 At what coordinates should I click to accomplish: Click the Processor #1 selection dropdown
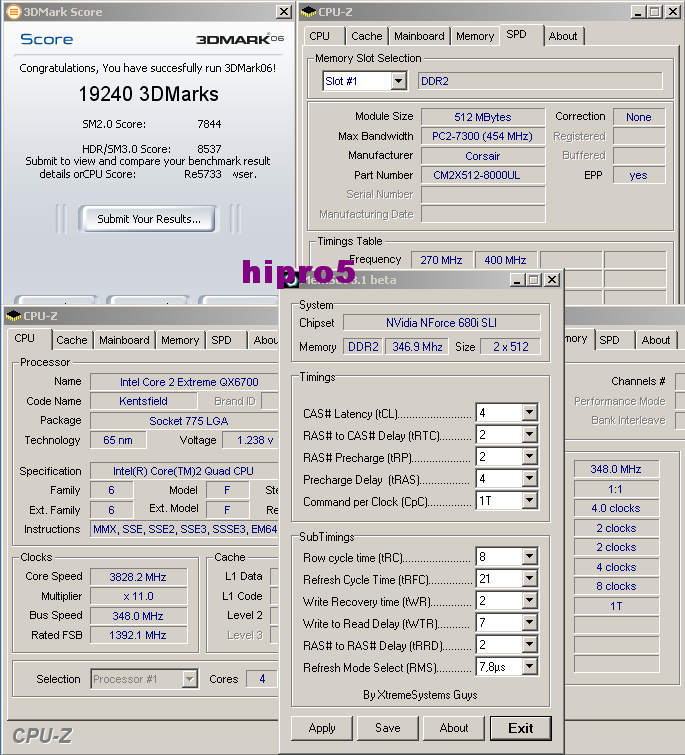click(144, 679)
